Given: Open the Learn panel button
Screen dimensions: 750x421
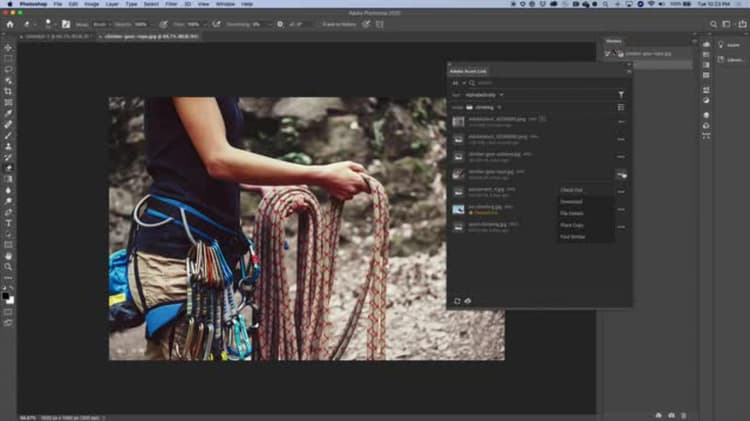Looking at the screenshot, I should click(730, 45).
